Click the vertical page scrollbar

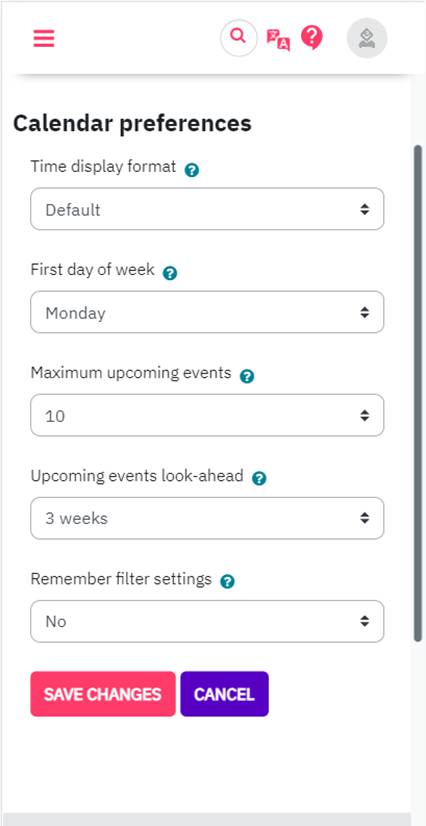point(418,393)
